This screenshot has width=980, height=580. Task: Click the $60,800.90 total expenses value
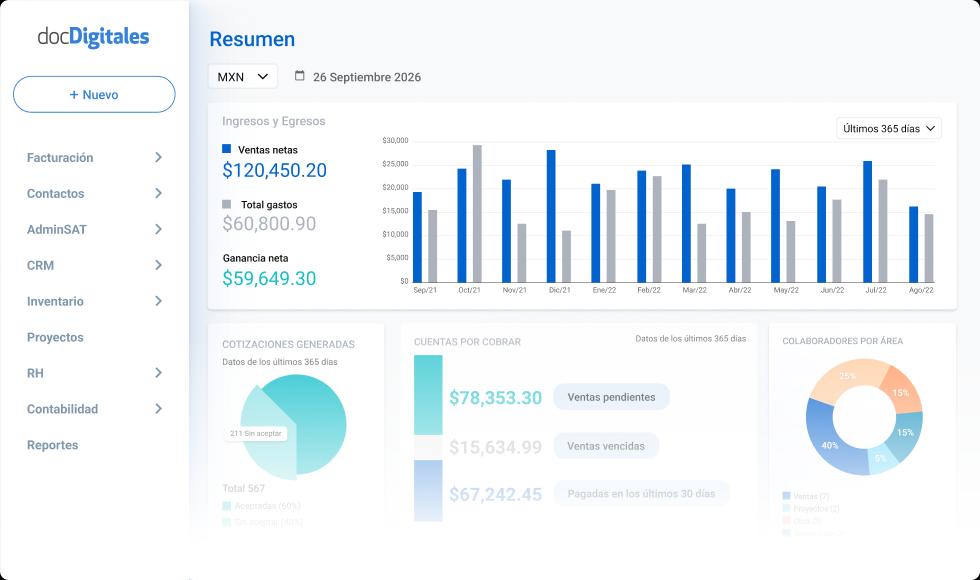pyautogui.click(x=269, y=223)
